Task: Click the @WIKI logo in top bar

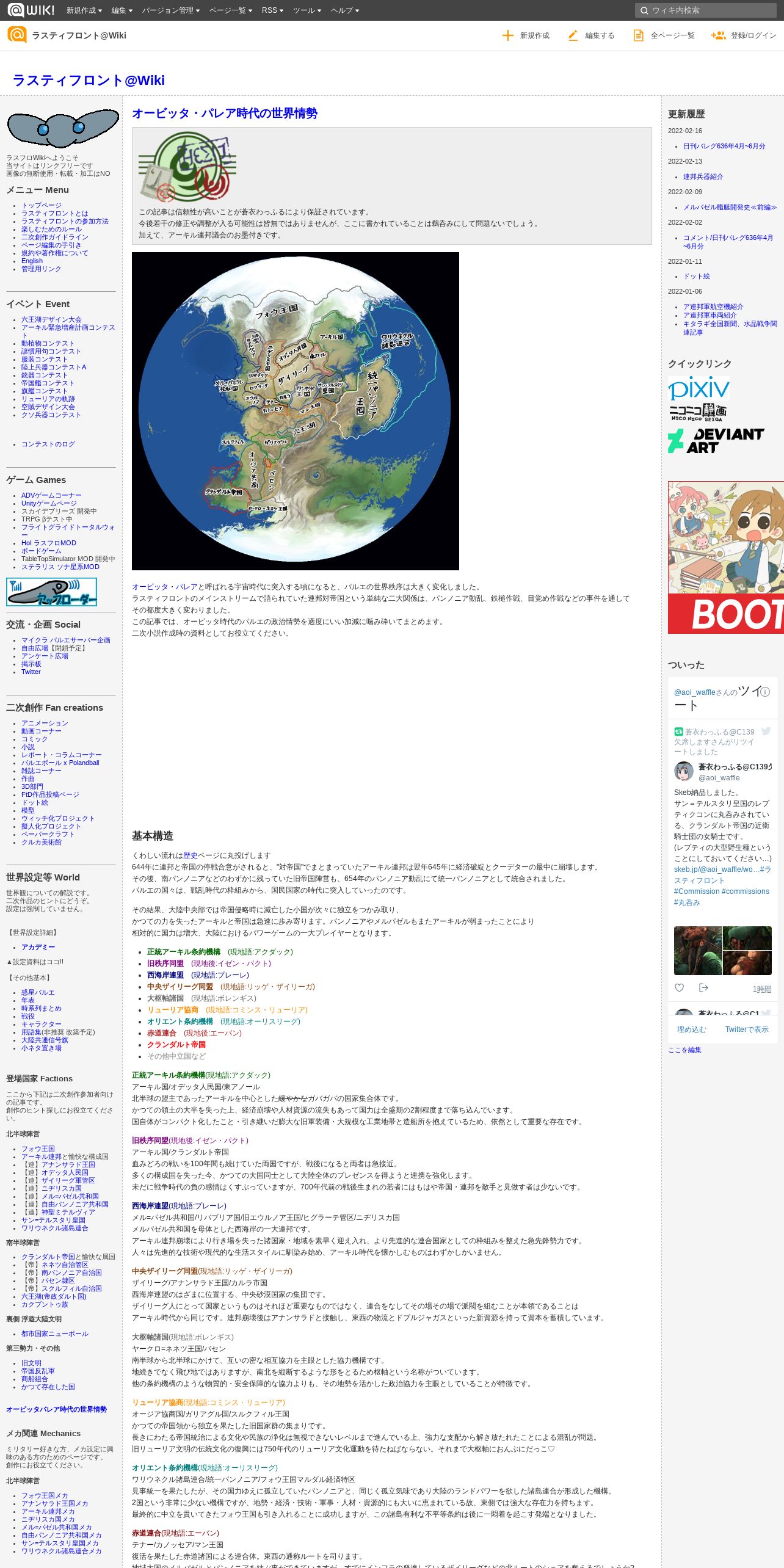Action: (31, 10)
